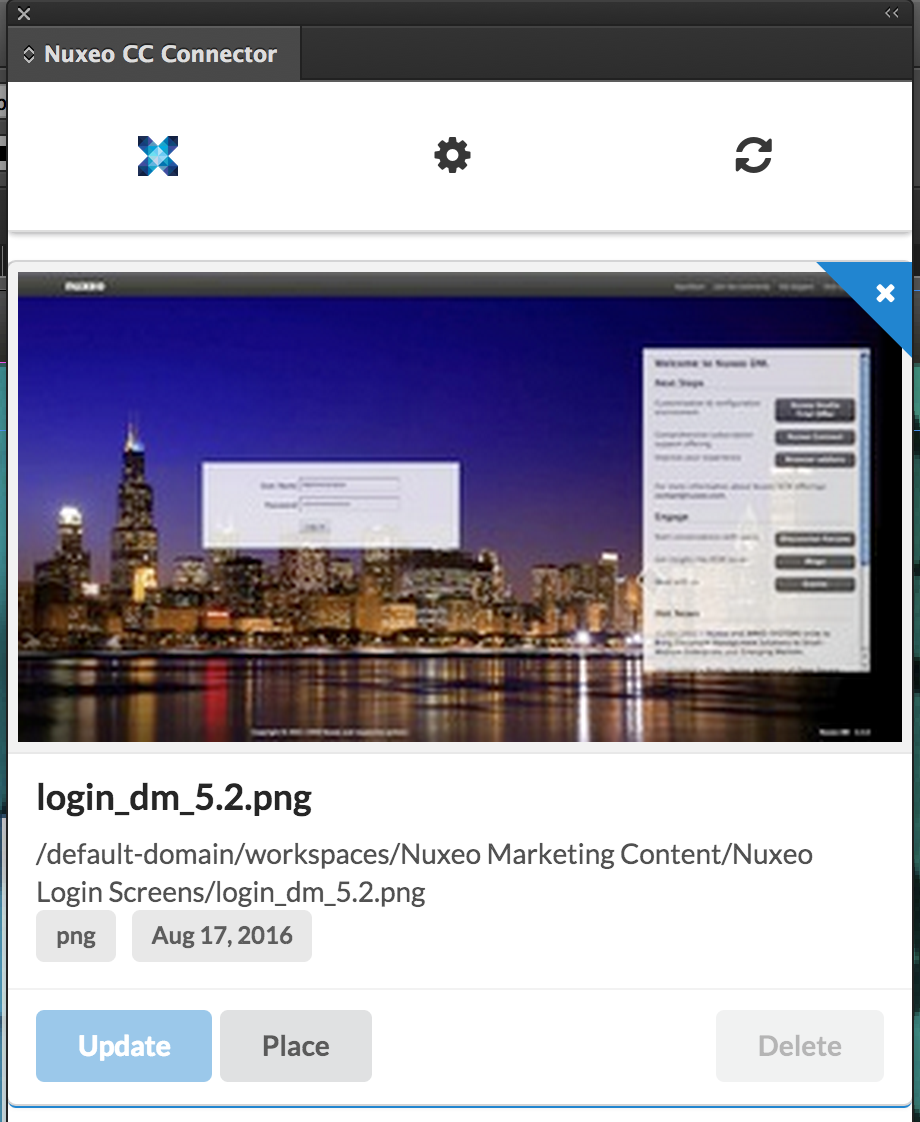Image resolution: width=920 pixels, height=1122 pixels.
Task: Click the Place button
Action: coord(295,1045)
